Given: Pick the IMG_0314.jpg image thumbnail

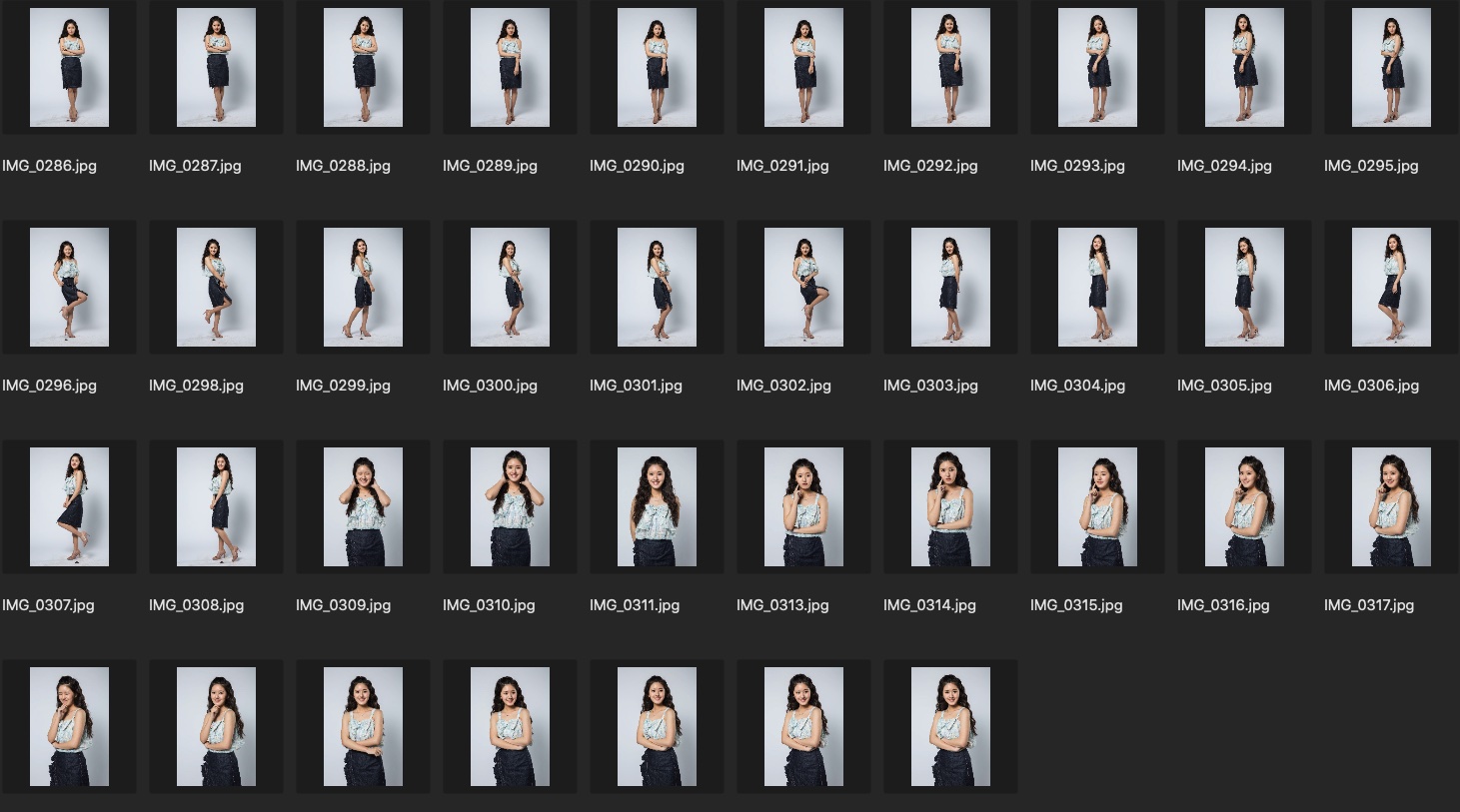Looking at the screenshot, I should pos(950,507).
